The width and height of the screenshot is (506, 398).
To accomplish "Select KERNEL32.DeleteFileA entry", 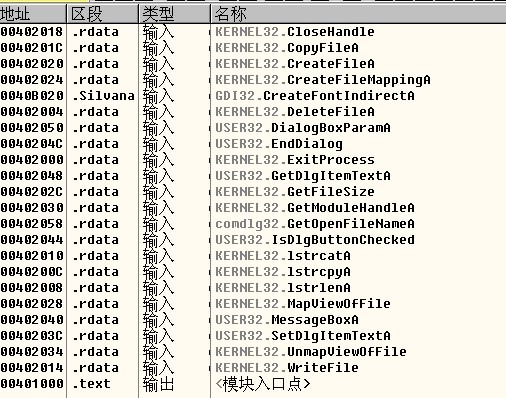I will coord(295,112).
